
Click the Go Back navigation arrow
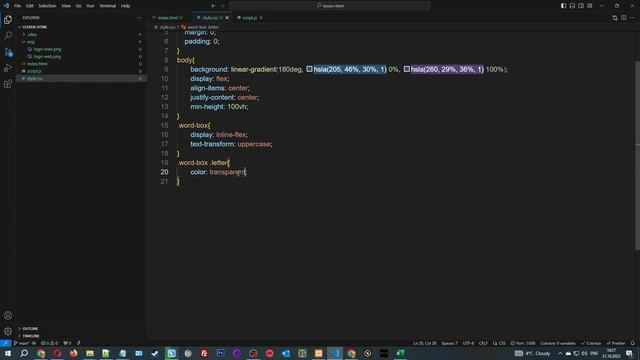click(213, 6)
